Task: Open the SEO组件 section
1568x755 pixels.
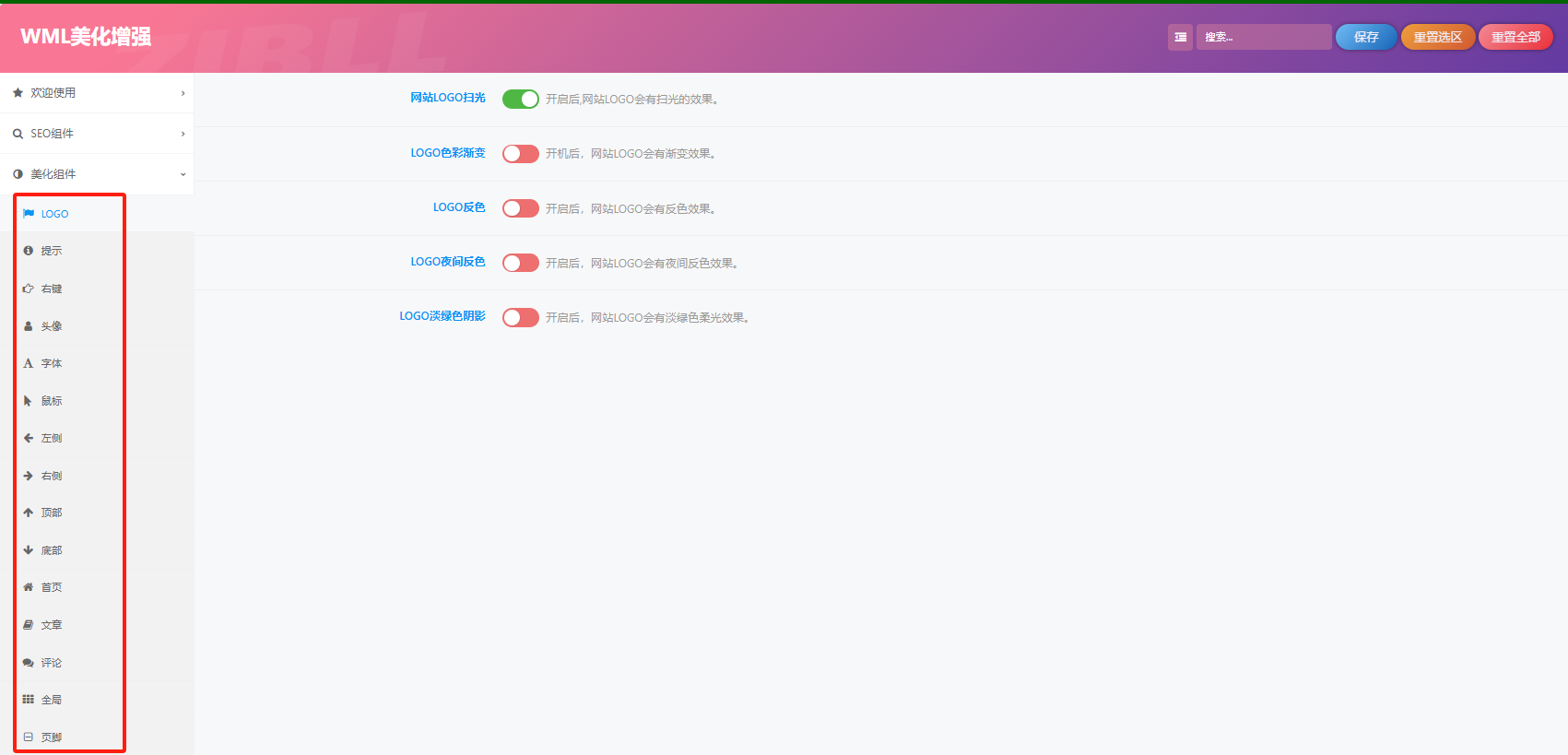Action: [97, 134]
